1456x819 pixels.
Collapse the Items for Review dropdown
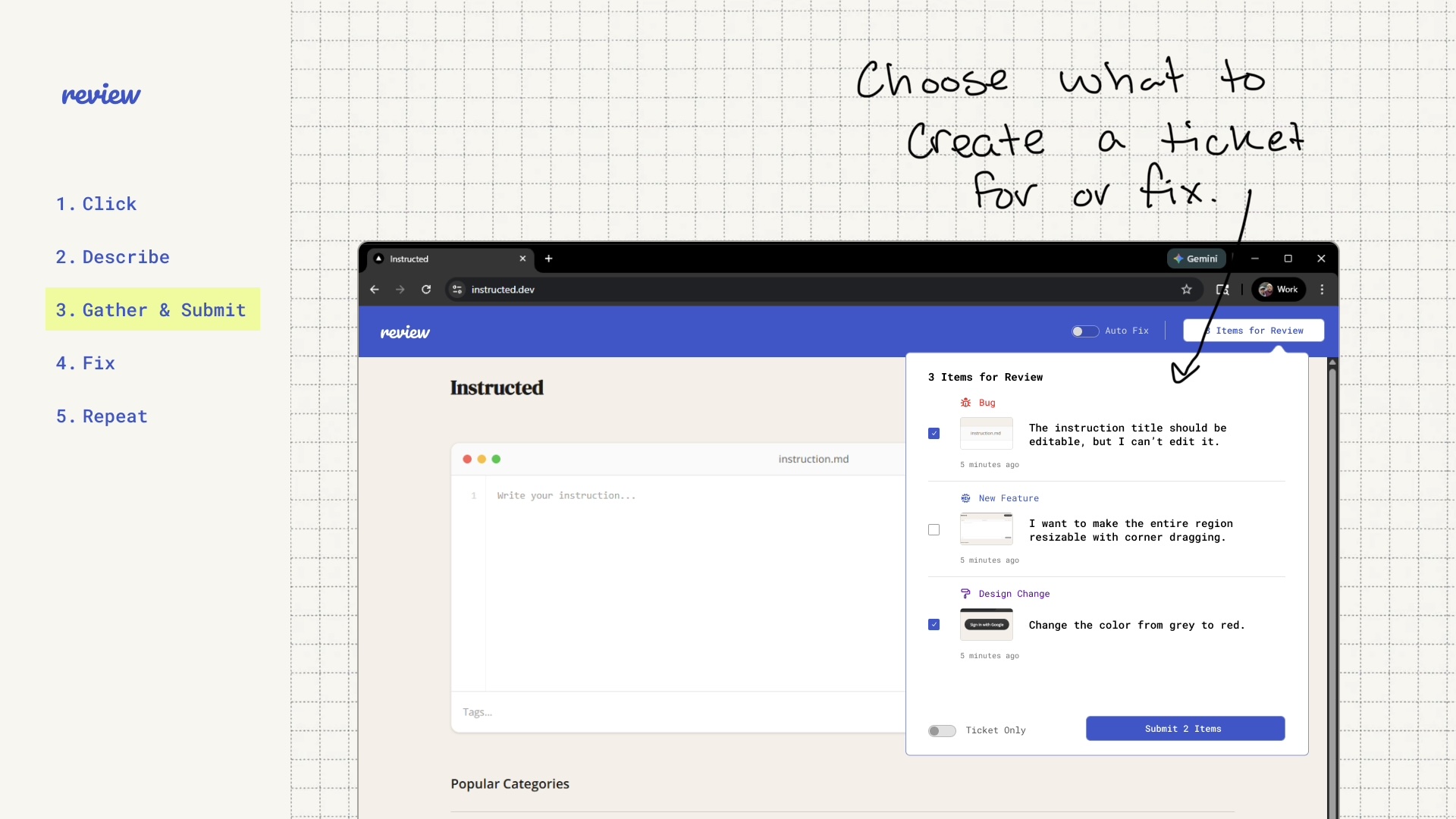click(x=1254, y=331)
